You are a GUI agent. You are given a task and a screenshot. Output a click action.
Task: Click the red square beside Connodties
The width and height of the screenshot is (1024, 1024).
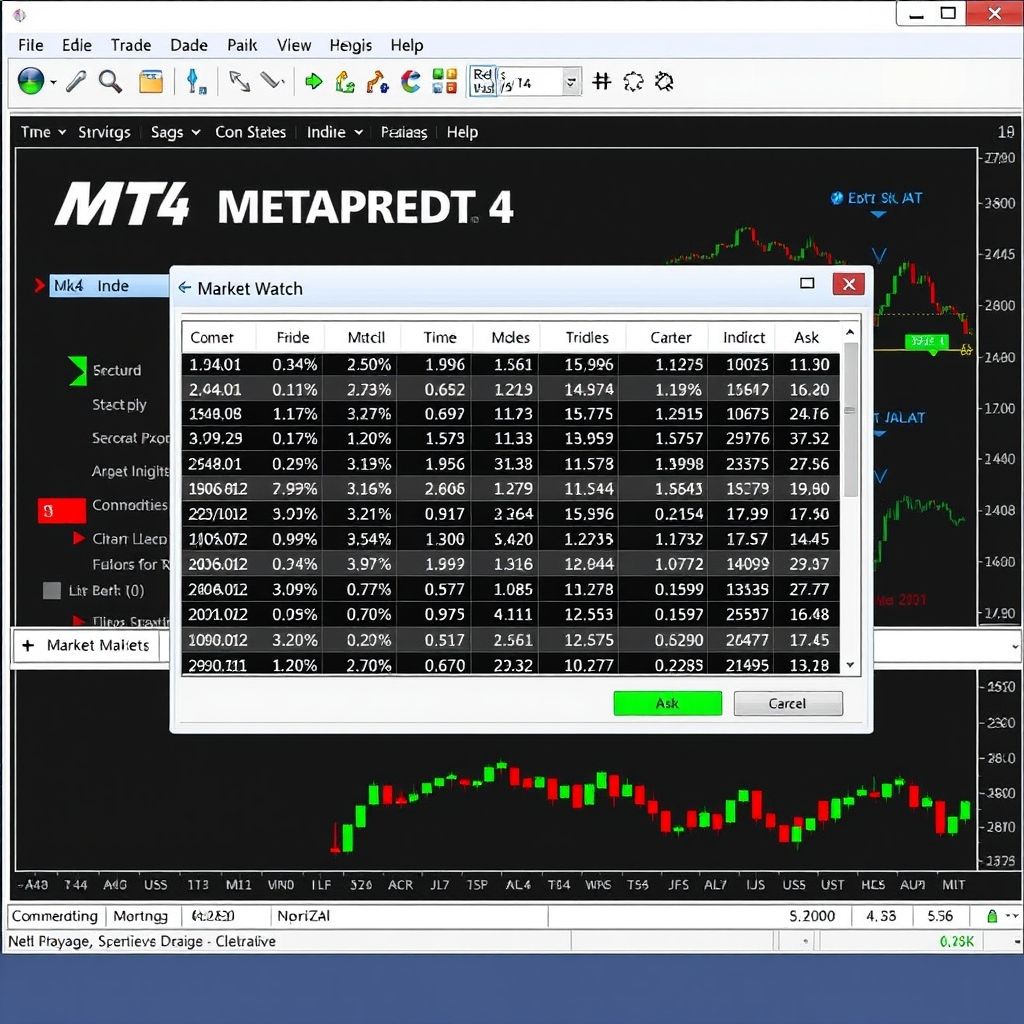click(61, 511)
